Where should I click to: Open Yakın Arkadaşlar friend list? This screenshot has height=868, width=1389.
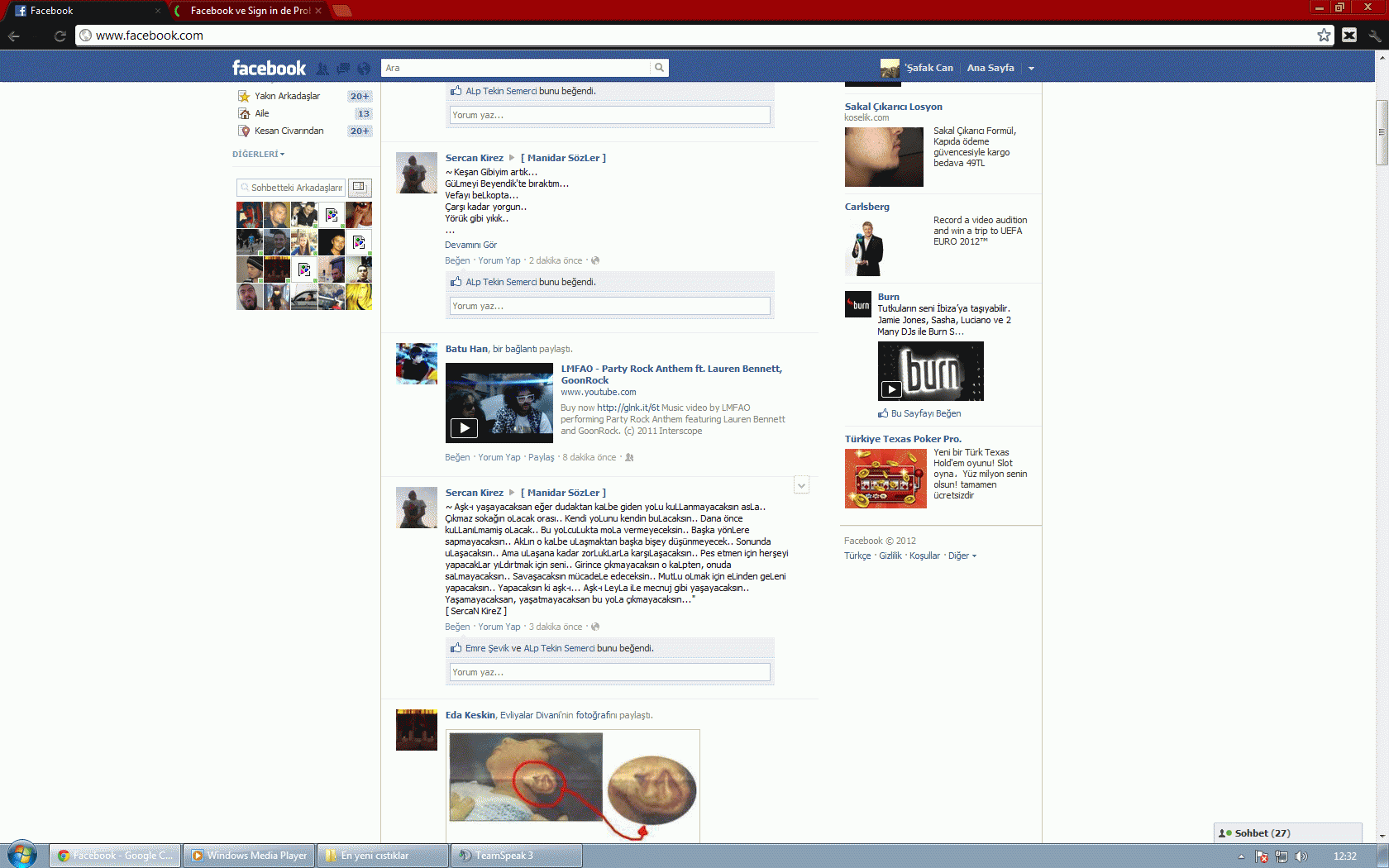pos(287,96)
